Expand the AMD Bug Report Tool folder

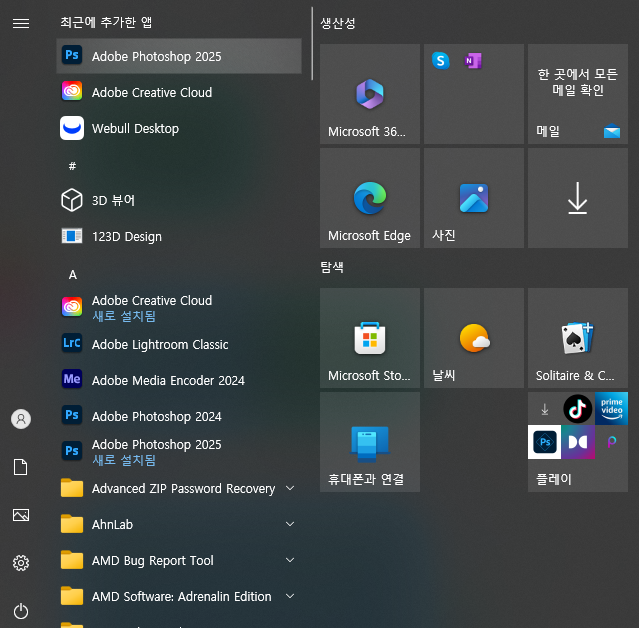tap(179, 560)
